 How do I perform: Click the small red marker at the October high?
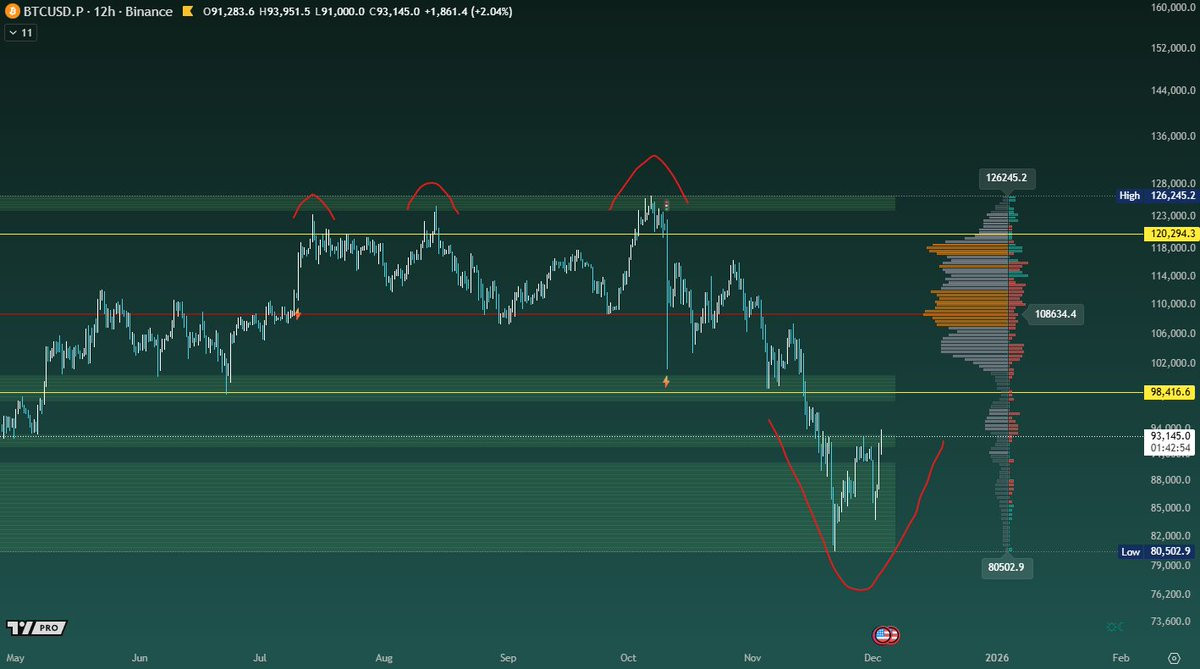tap(667, 204)
